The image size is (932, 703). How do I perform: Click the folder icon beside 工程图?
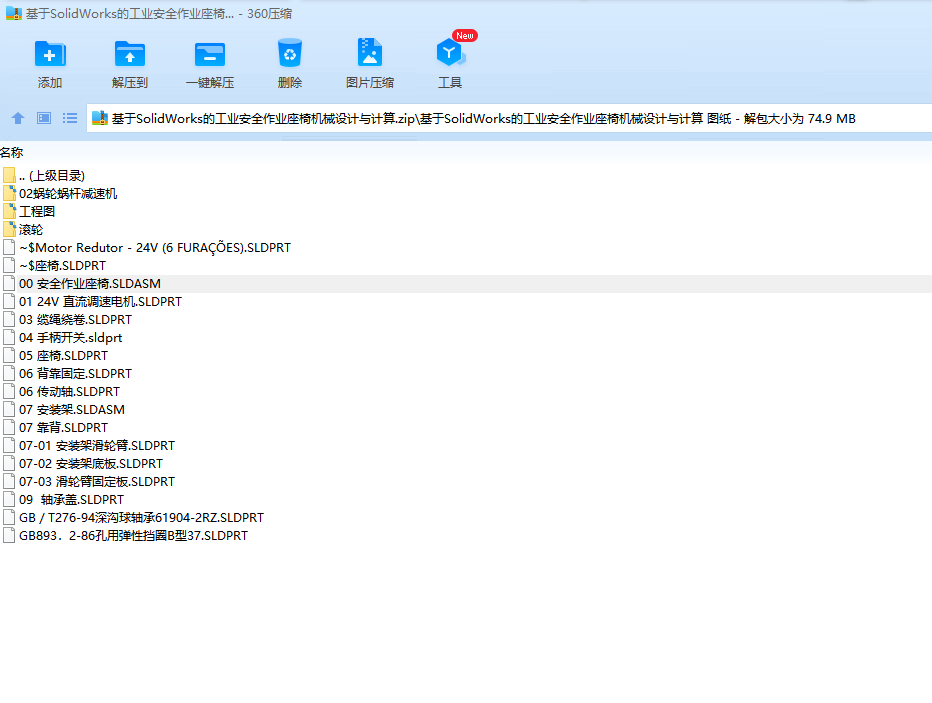9,211
